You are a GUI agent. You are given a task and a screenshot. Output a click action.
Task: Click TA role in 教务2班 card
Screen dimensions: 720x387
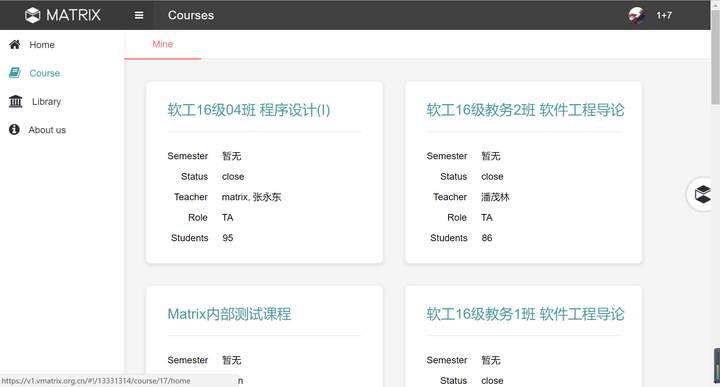(487, 218)
